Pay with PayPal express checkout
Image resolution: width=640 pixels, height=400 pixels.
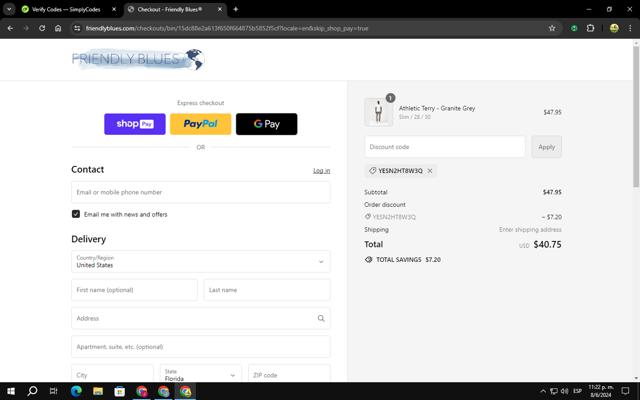pos(200,124)
